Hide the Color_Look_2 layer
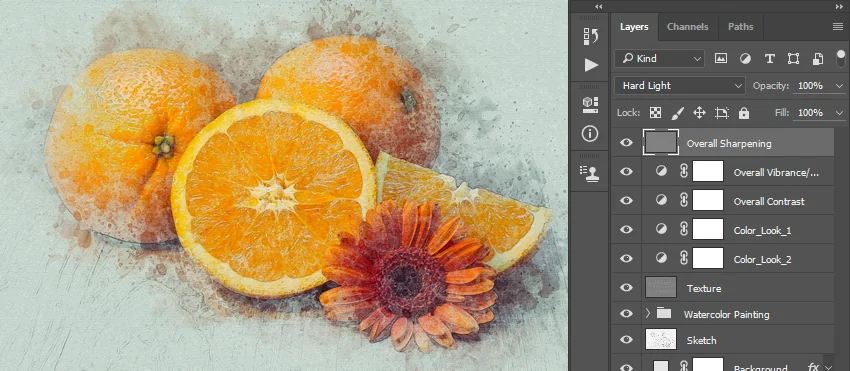Image resolution: width=850 pixels, height=371 pixels. [x=626, y=258]
